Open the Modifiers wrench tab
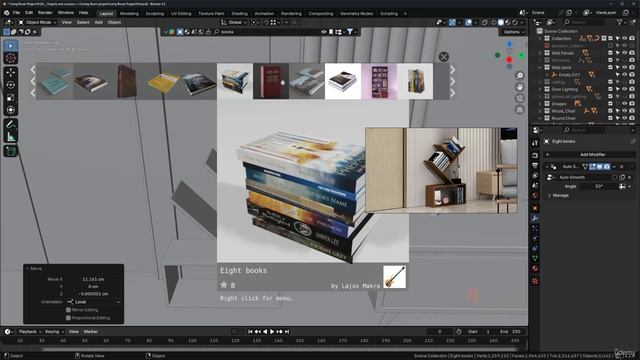Viewport: 640px width, 360px height. [x=535, y=218]
